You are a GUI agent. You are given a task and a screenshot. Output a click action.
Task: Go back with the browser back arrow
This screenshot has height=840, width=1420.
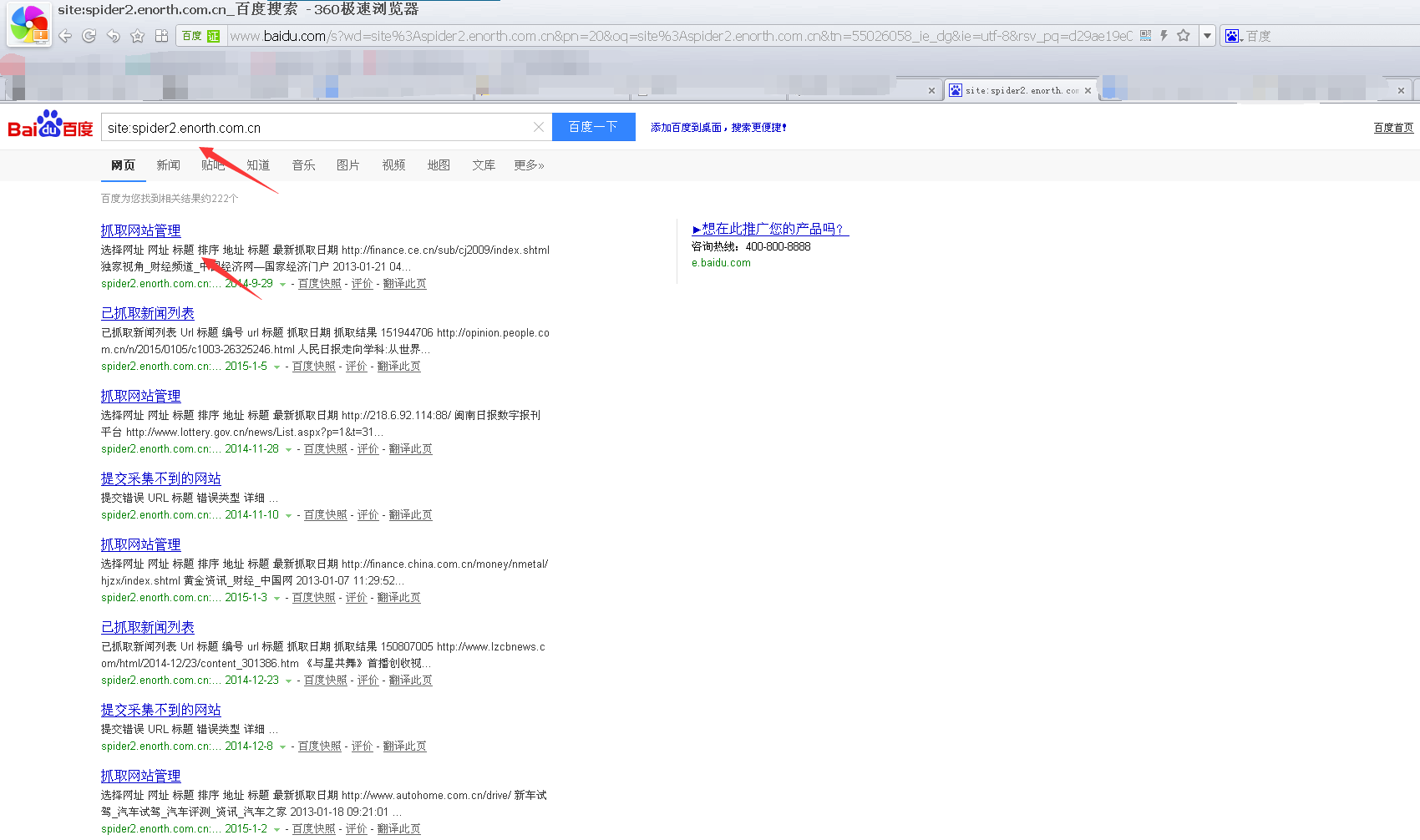(x=65, y=36)
